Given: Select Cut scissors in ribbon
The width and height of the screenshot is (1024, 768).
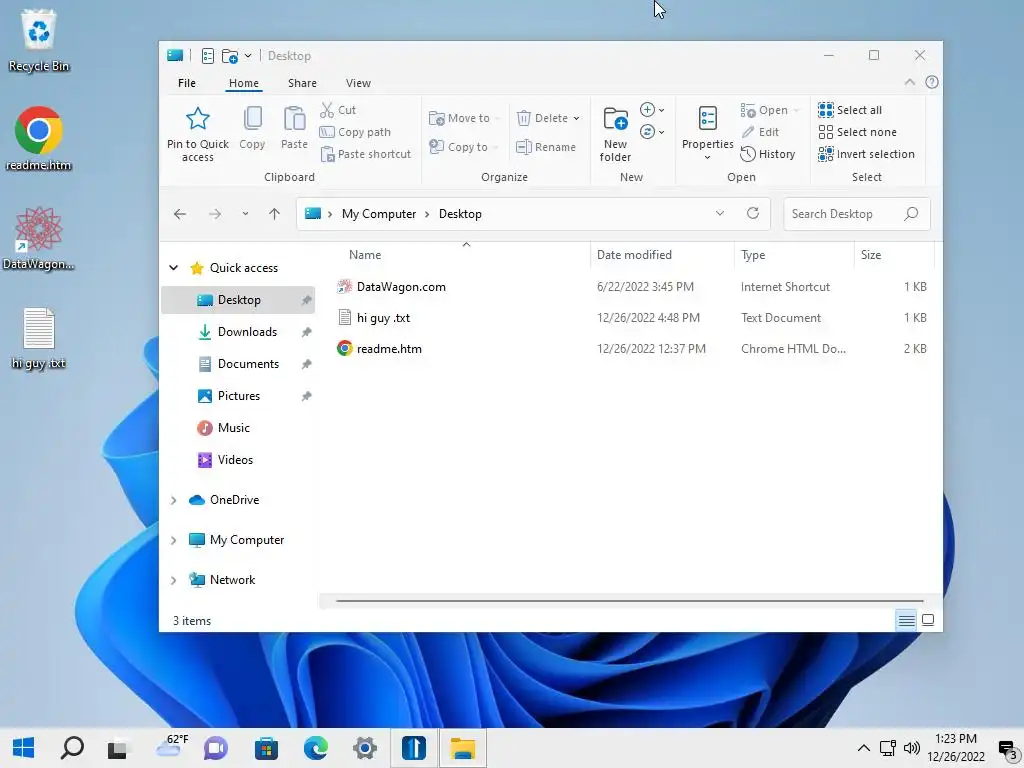Looking at the screenshot, I should [x=338, y=110].
